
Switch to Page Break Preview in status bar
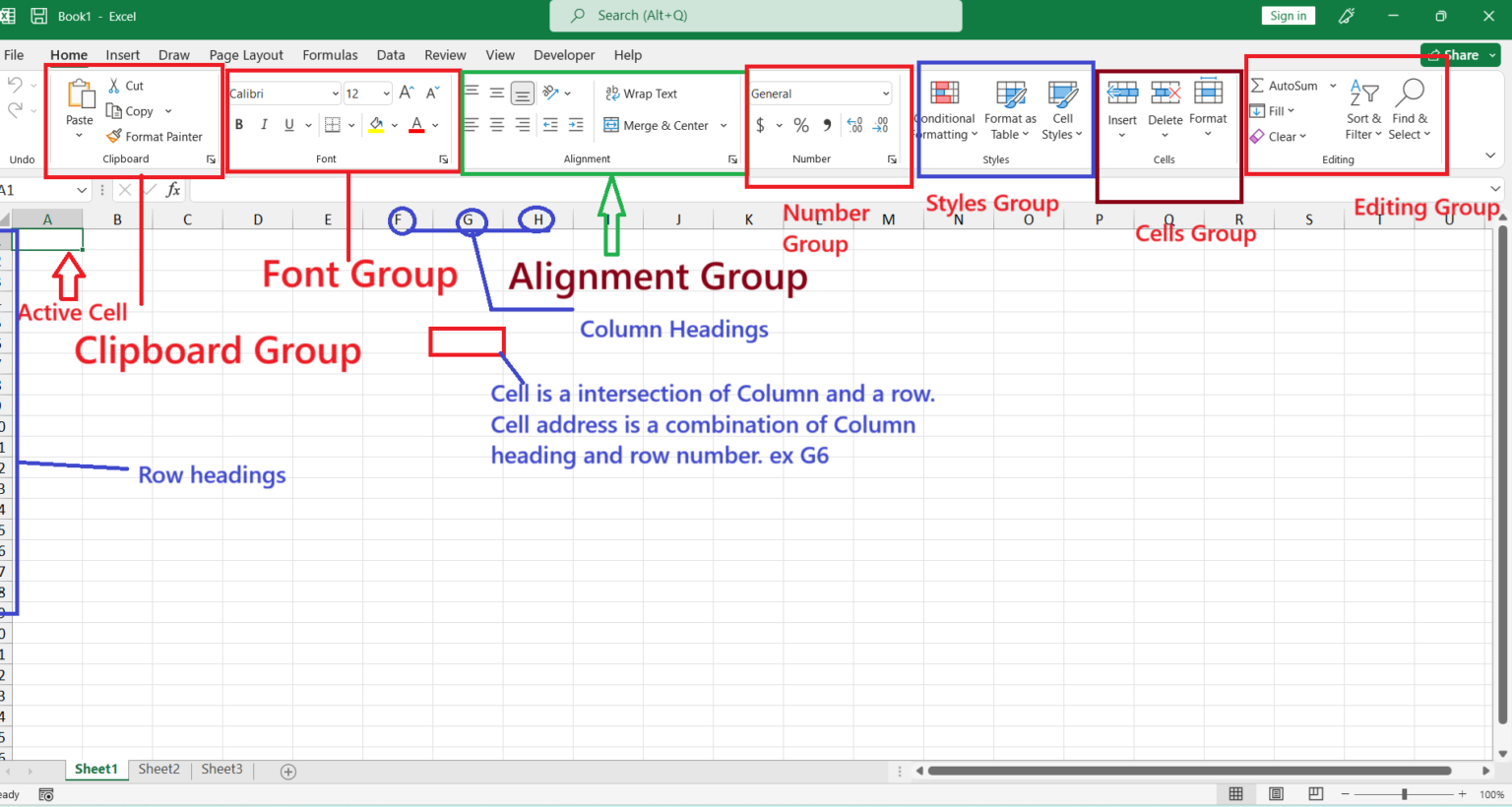[x=1316, y=794]
